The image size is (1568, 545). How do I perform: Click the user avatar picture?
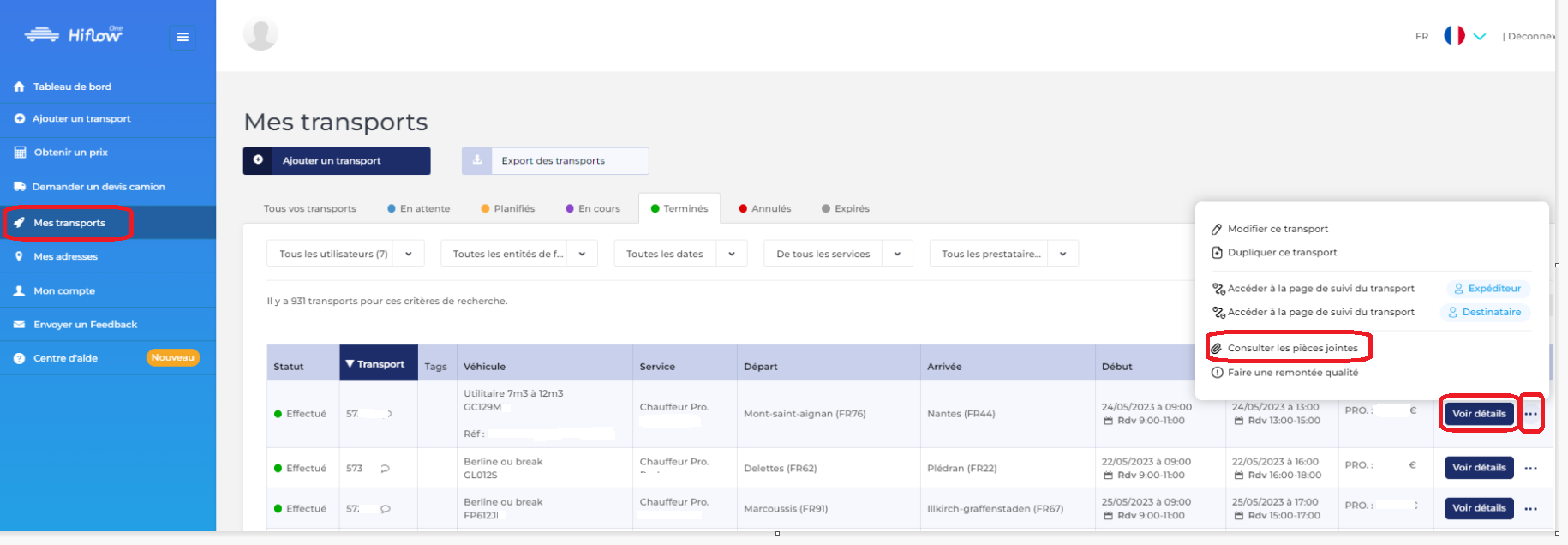coord(260,33)
